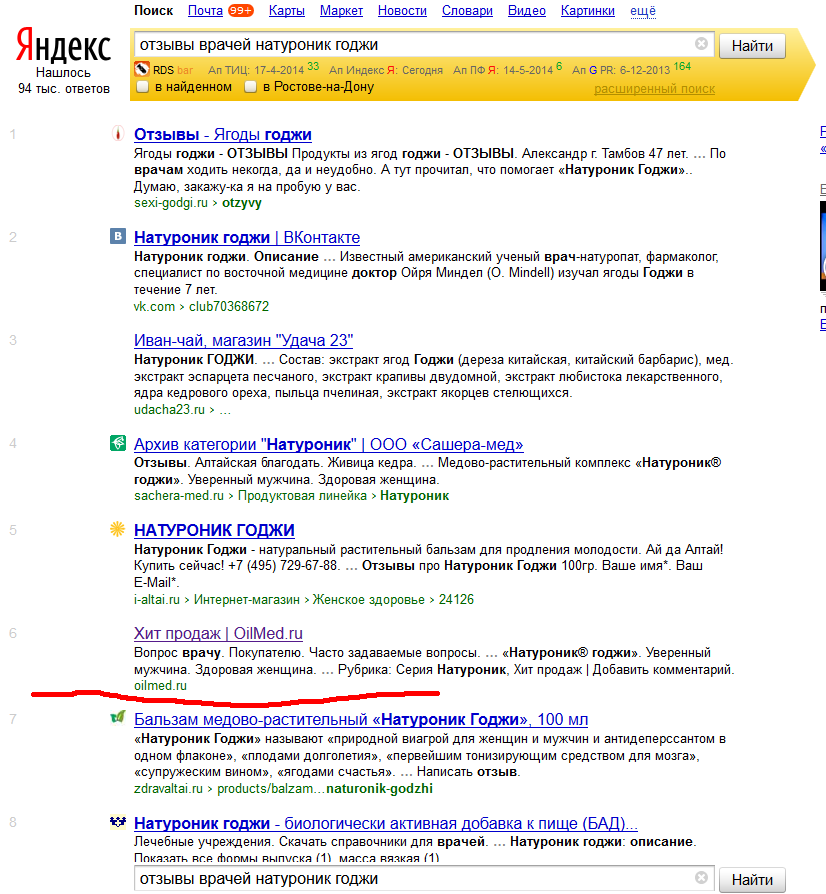Image resolution: width=826 pixels, height=894 pixels.
Task: Open result 'Иван-чай, магазин "Удача 23"'
Action: coord(243,340)
